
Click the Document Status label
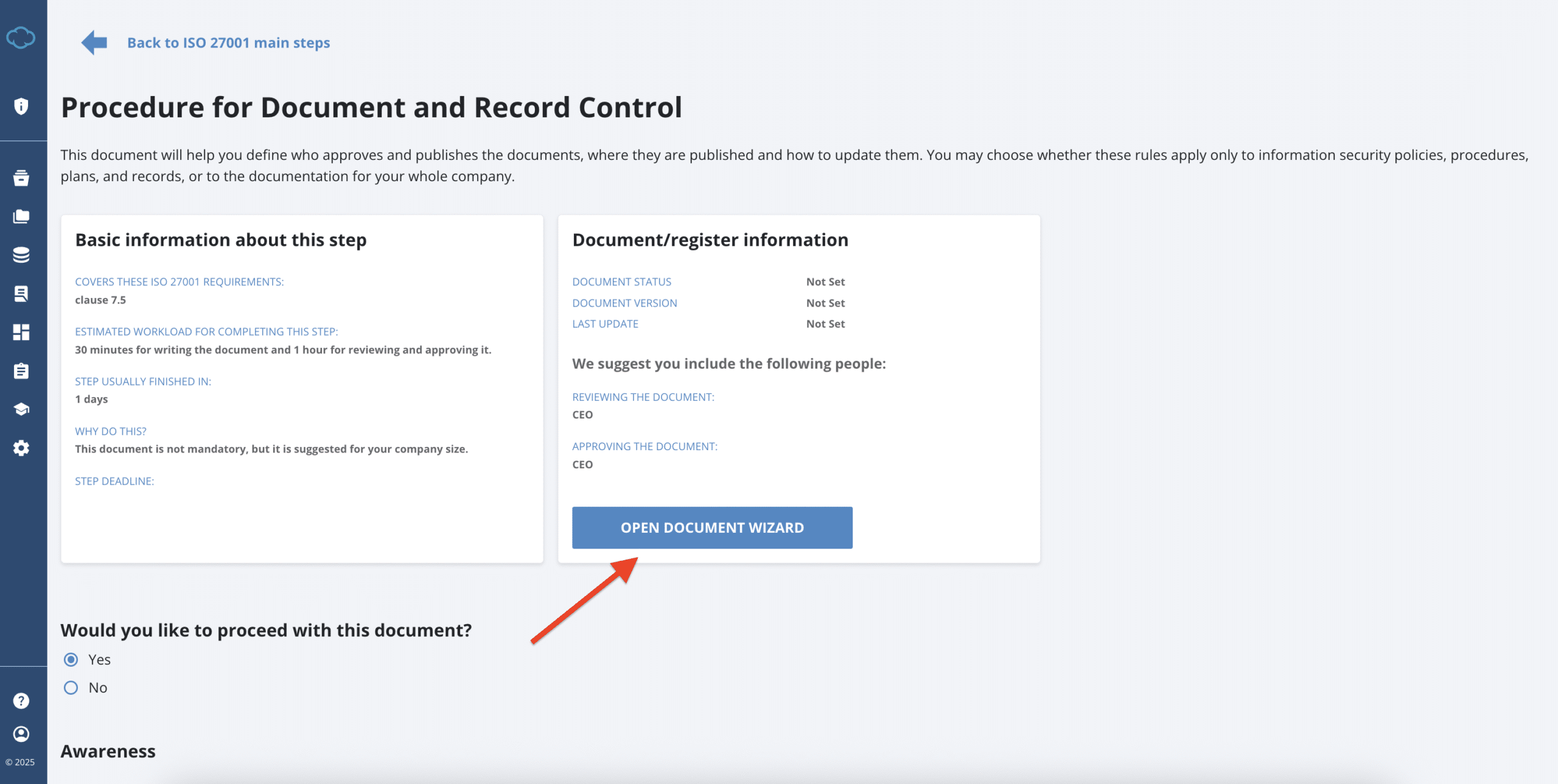pos(621,282)
